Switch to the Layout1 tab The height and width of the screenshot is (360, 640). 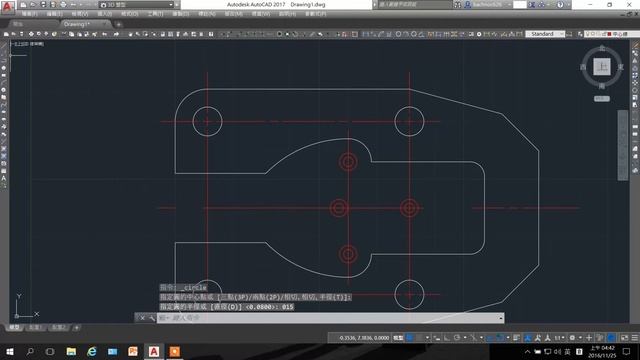coord(35,327)
